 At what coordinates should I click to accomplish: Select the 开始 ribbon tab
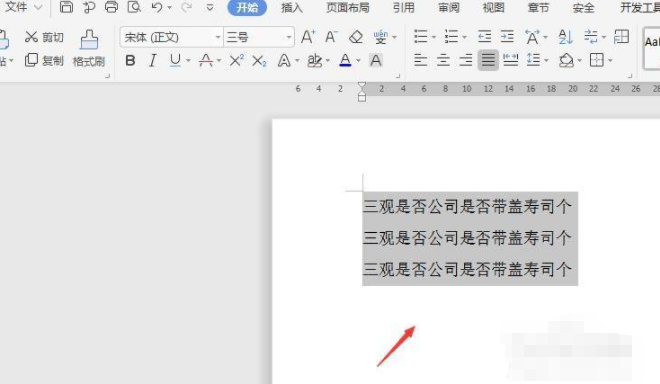point(247,8)
